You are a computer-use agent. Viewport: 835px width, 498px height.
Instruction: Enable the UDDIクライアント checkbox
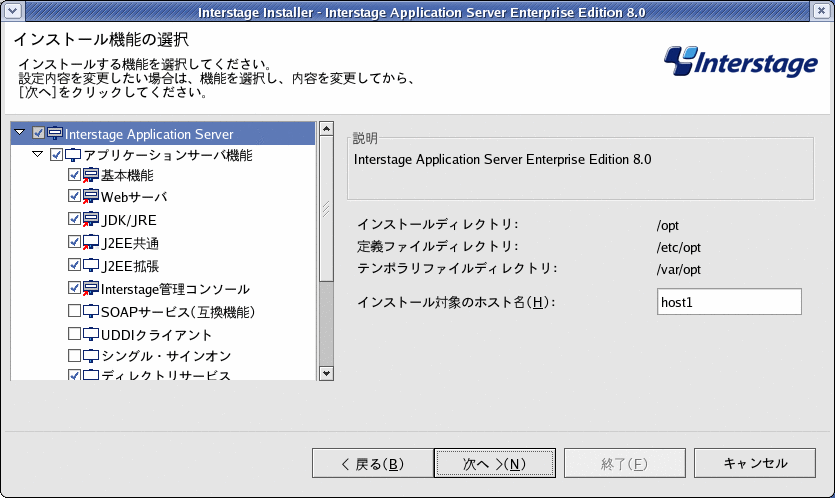point(75,334)
